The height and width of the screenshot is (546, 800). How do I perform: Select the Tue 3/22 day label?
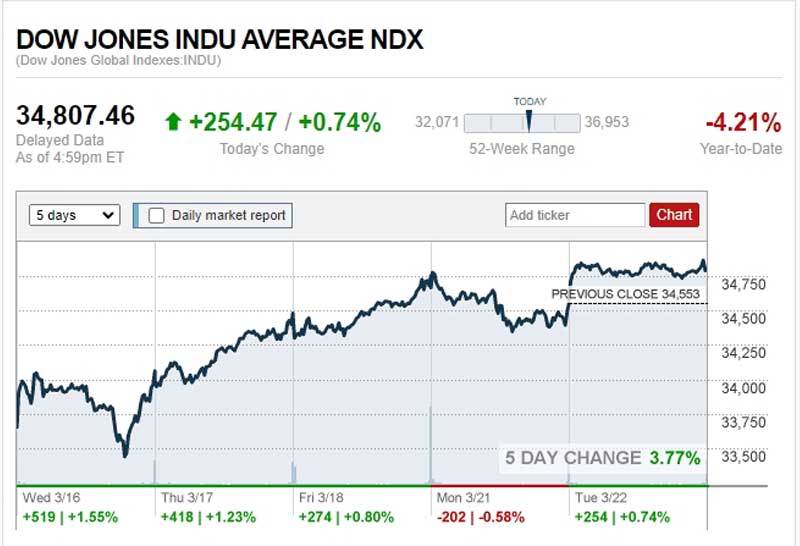point(597,496)
